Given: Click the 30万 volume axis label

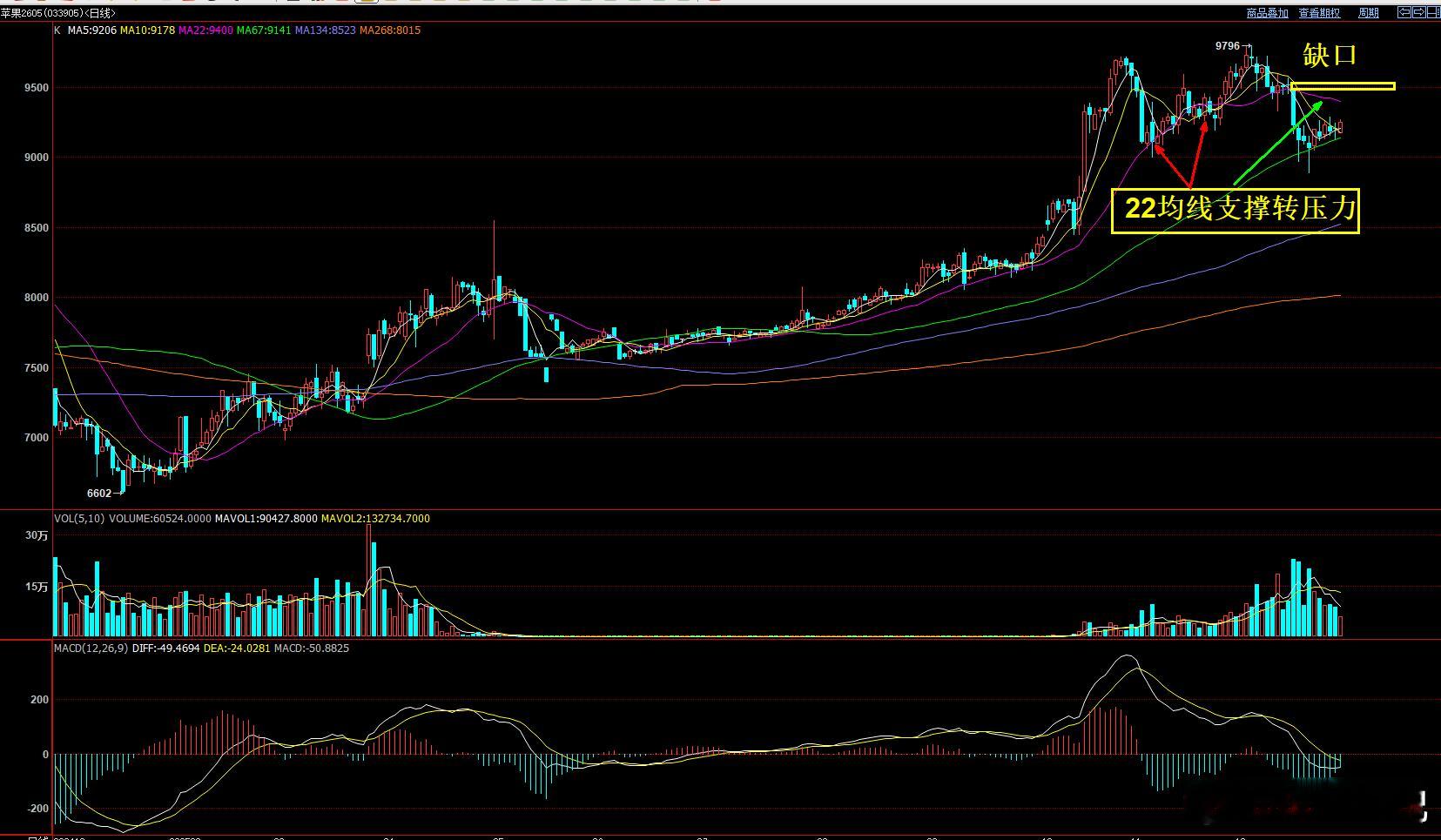Looking at the screenshot, I should [x=37, y=535].
